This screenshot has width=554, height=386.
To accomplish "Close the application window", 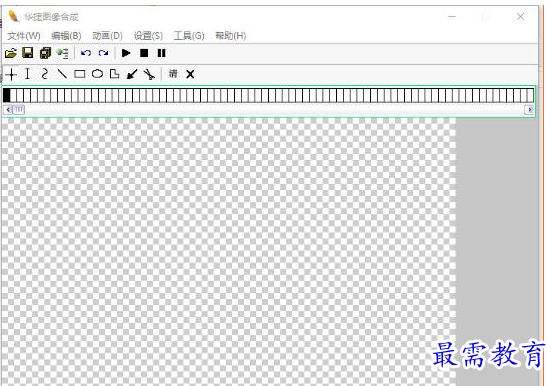I will click(x=520, y=16).
